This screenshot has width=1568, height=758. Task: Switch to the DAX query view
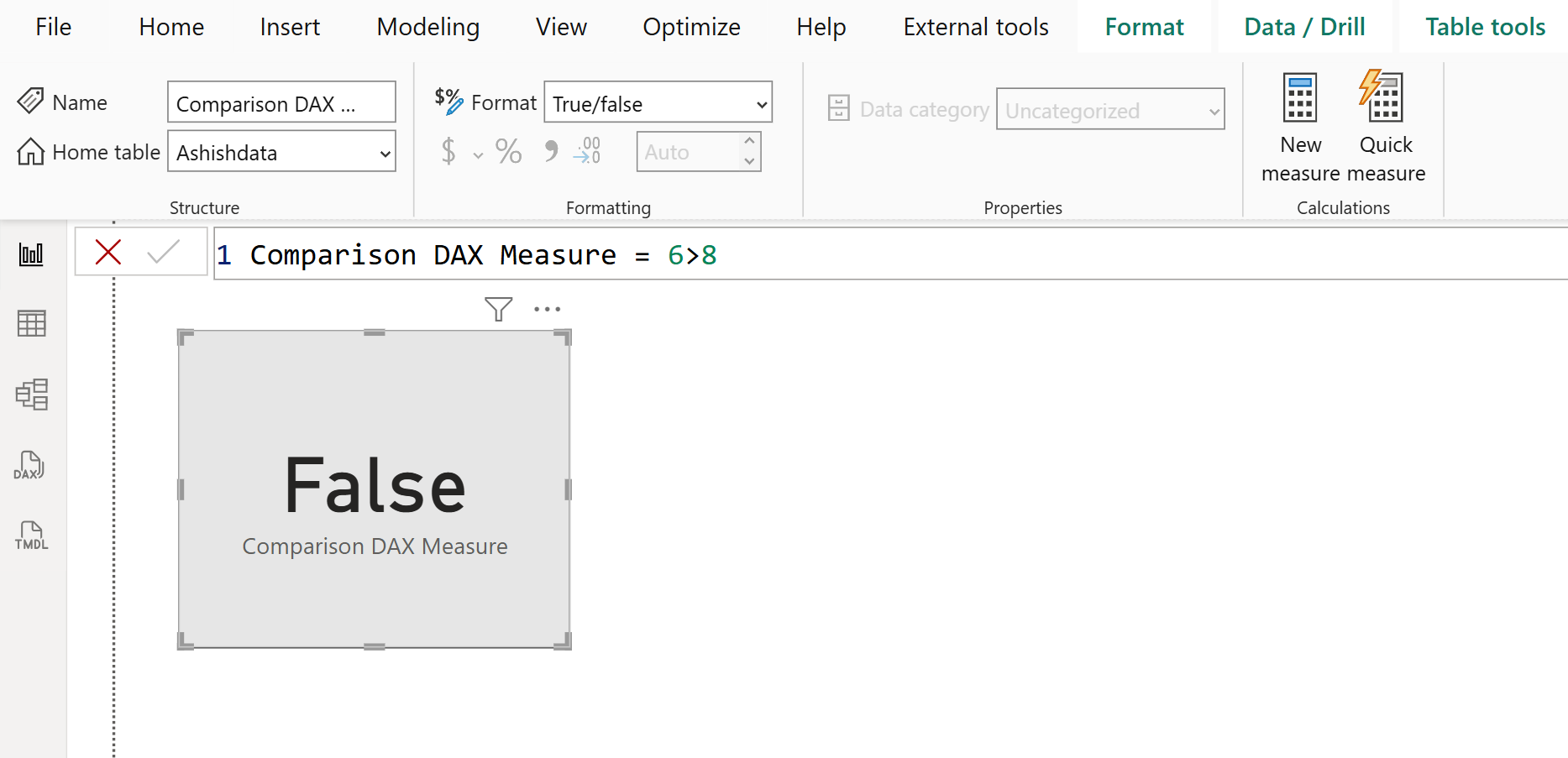click(31, 465)
